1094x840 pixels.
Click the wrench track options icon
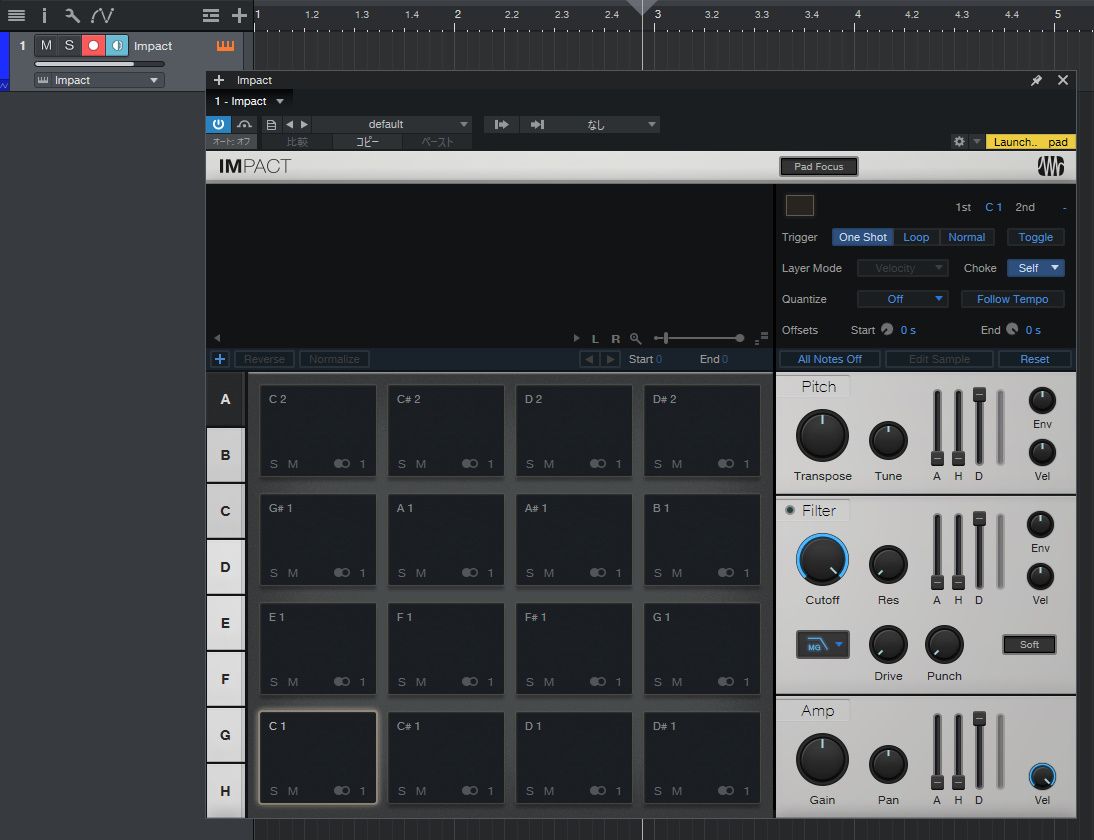pyautogui.click(x=72, y=15)
